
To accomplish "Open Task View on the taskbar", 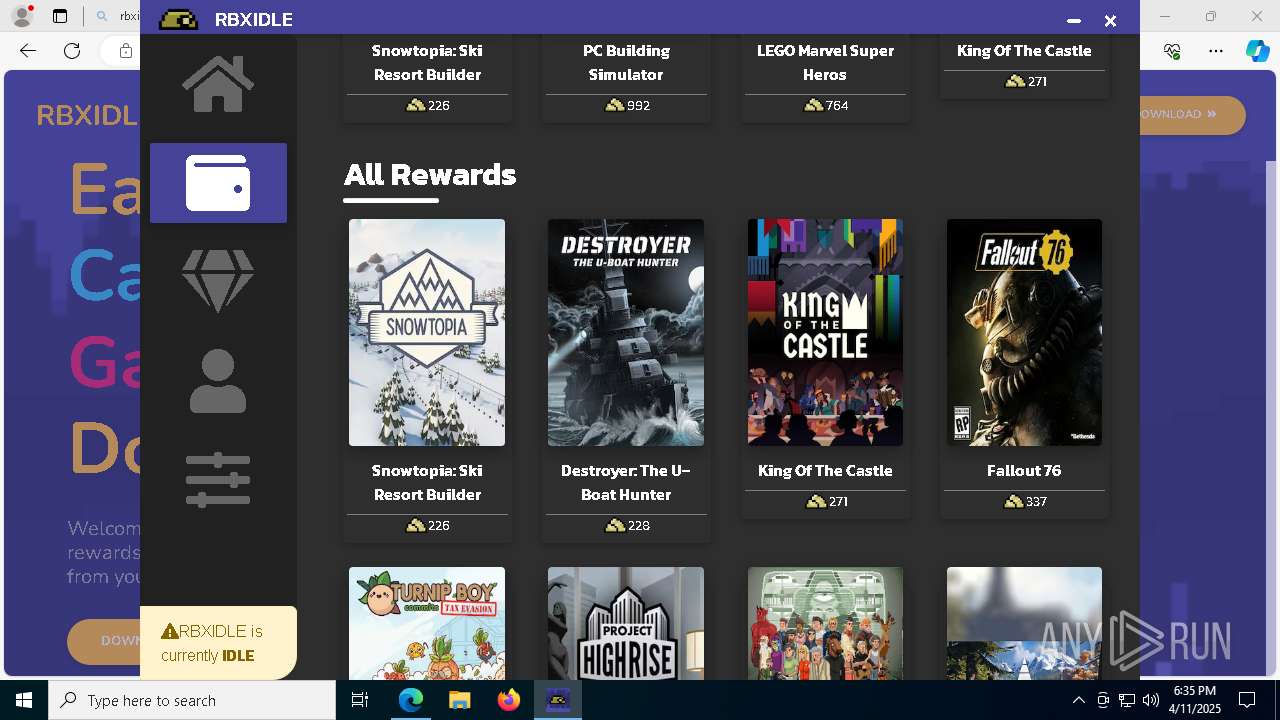I will (360, 700).
